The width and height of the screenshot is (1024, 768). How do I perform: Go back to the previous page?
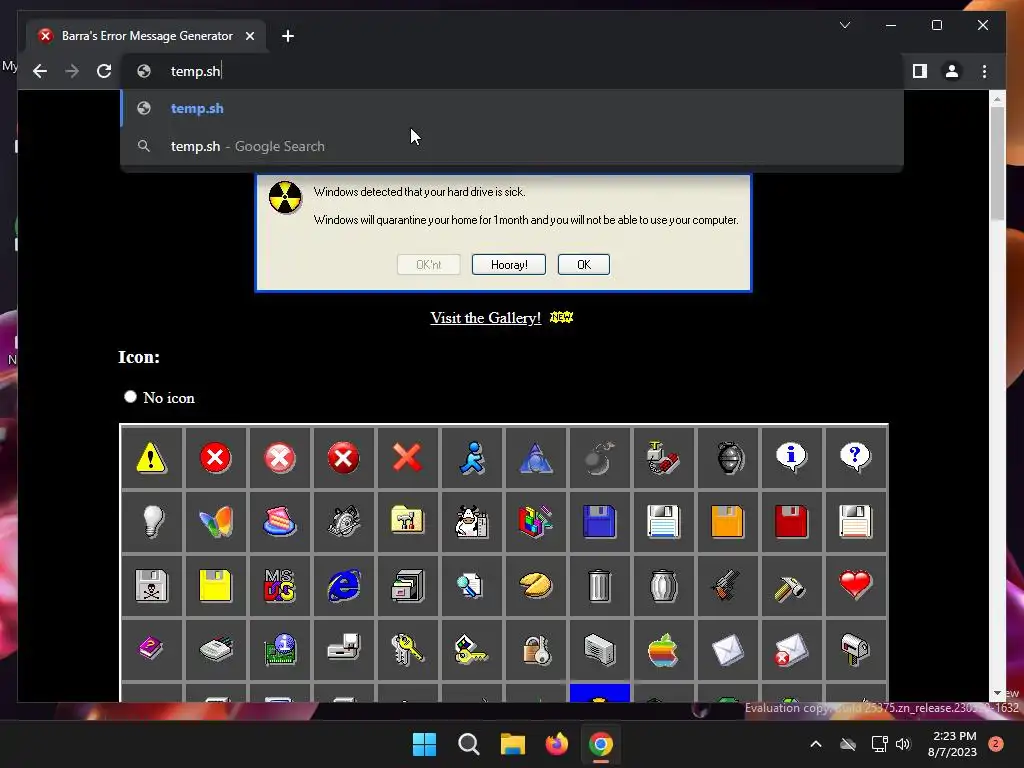40,71
